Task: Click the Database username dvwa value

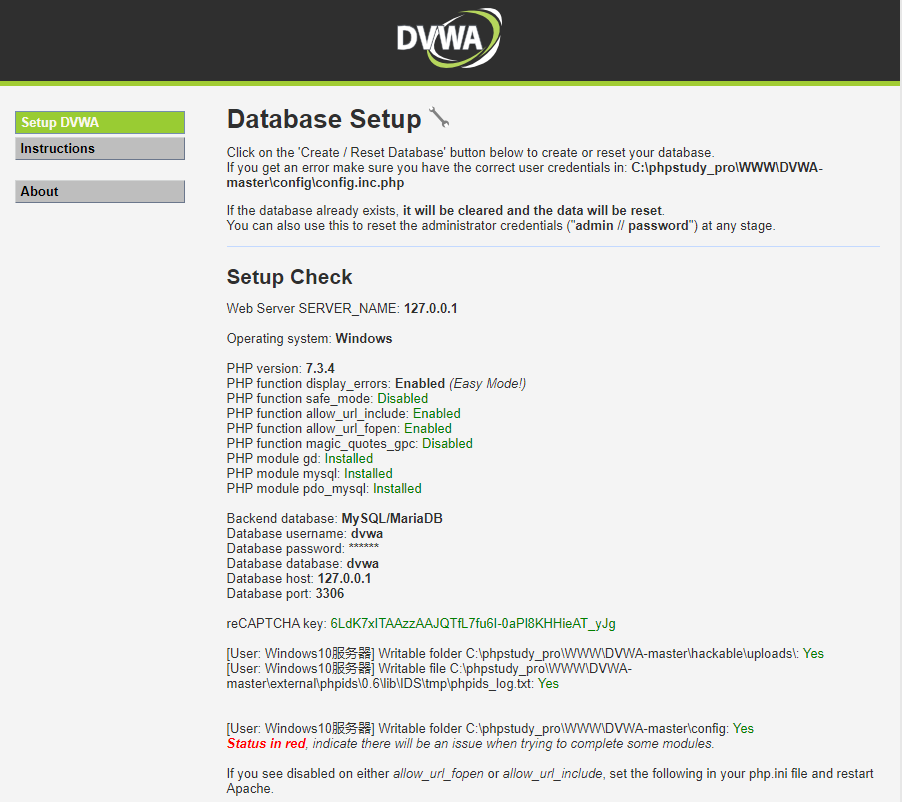Action: click(366, 534)
